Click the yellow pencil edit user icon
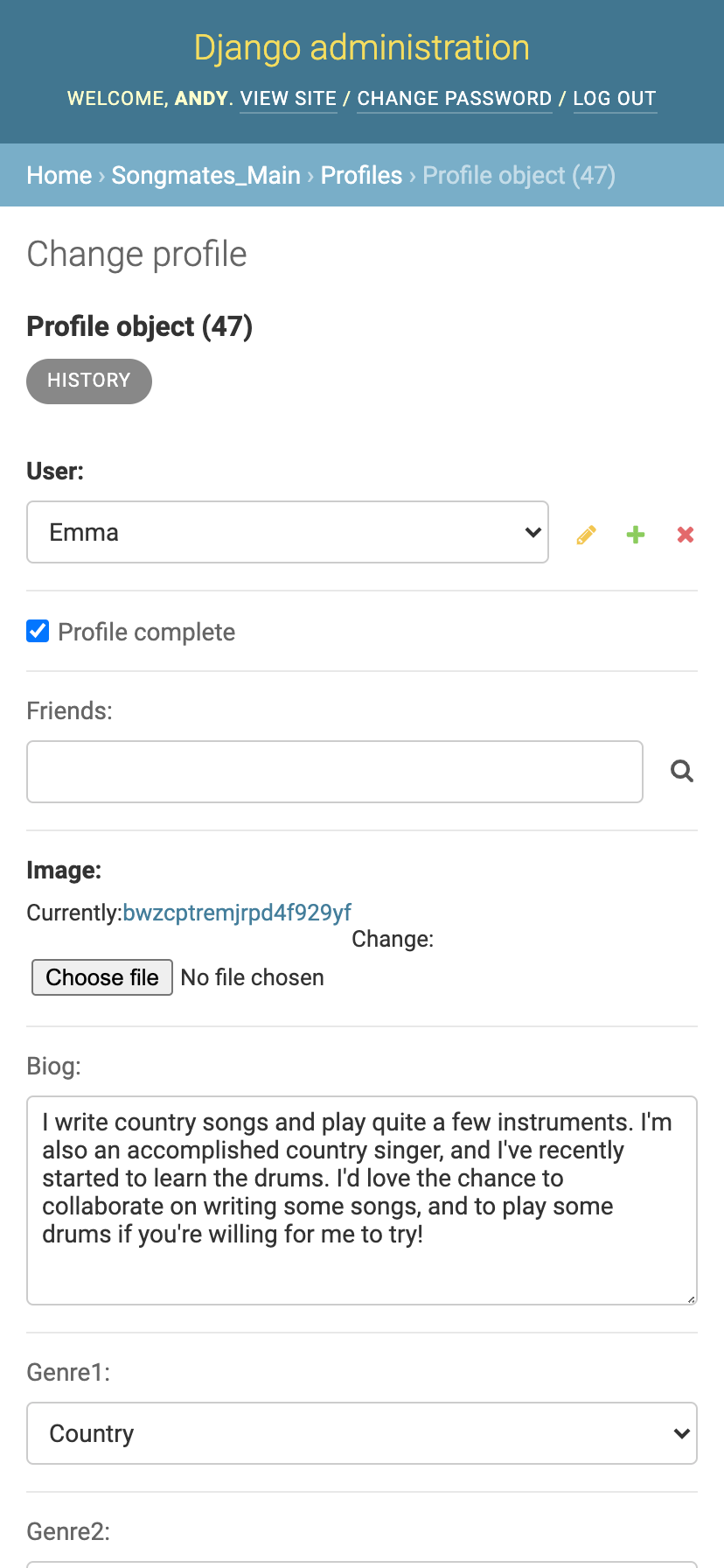724x1568 pixels. (586, 535)
